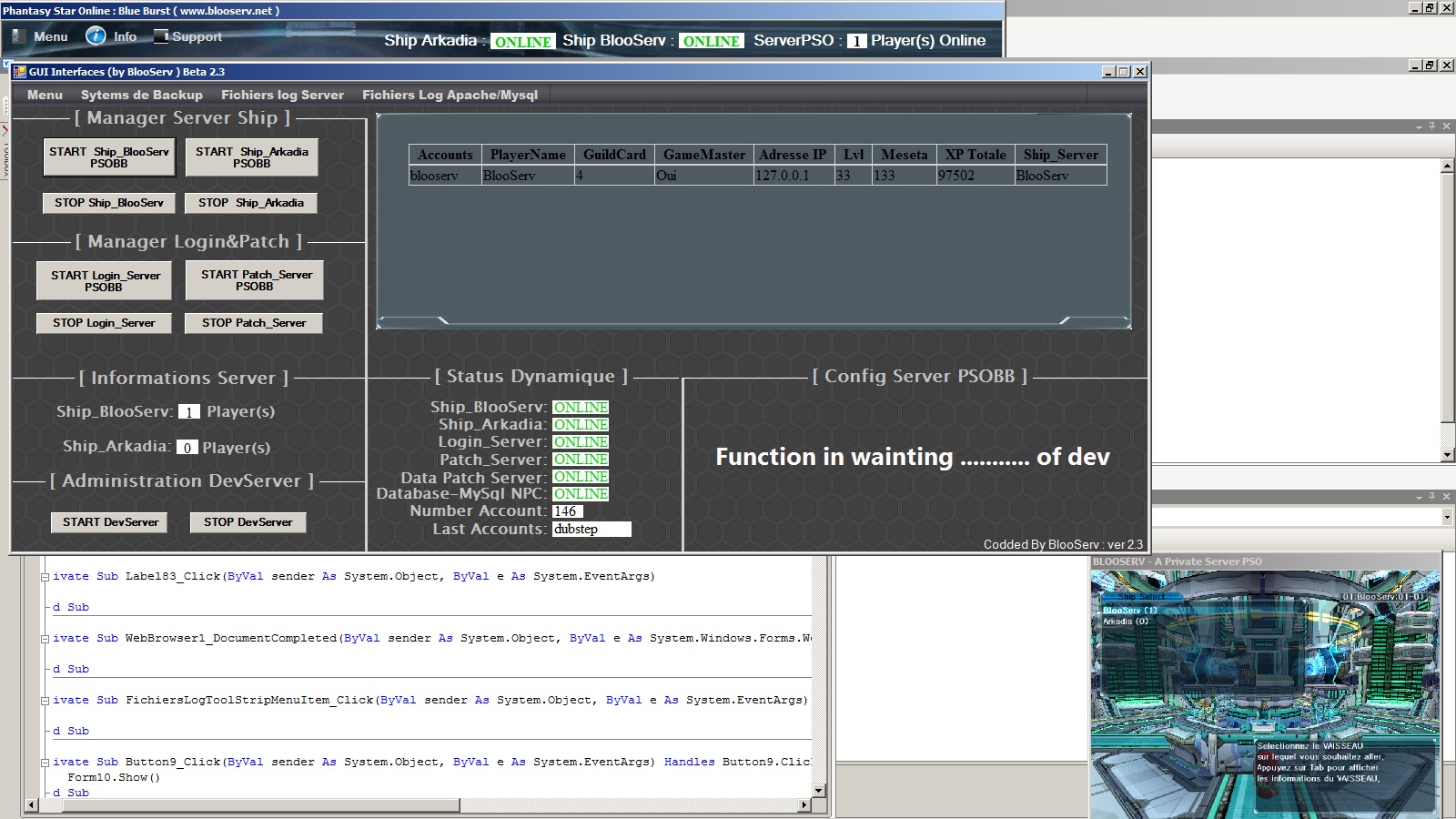The image size is (1456, 819).
Task: Open the Menu icon in top bar
Action: (x=19, y=36)
